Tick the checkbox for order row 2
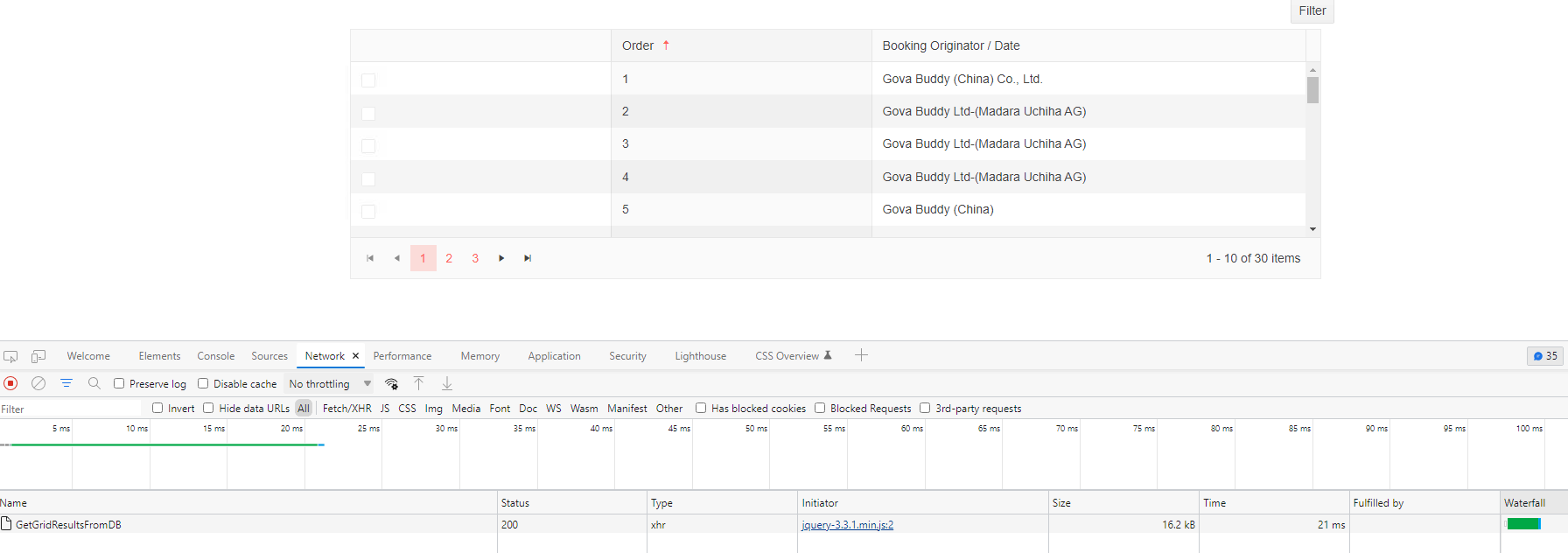 pyautogui.click(x=368, y=113)
